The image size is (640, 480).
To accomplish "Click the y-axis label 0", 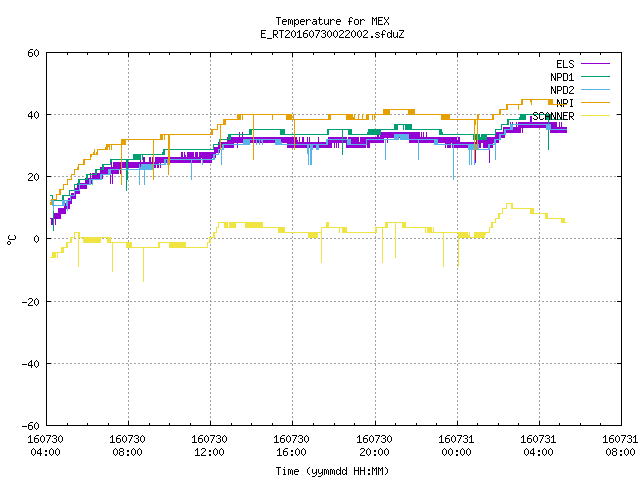I will point(36,239).
